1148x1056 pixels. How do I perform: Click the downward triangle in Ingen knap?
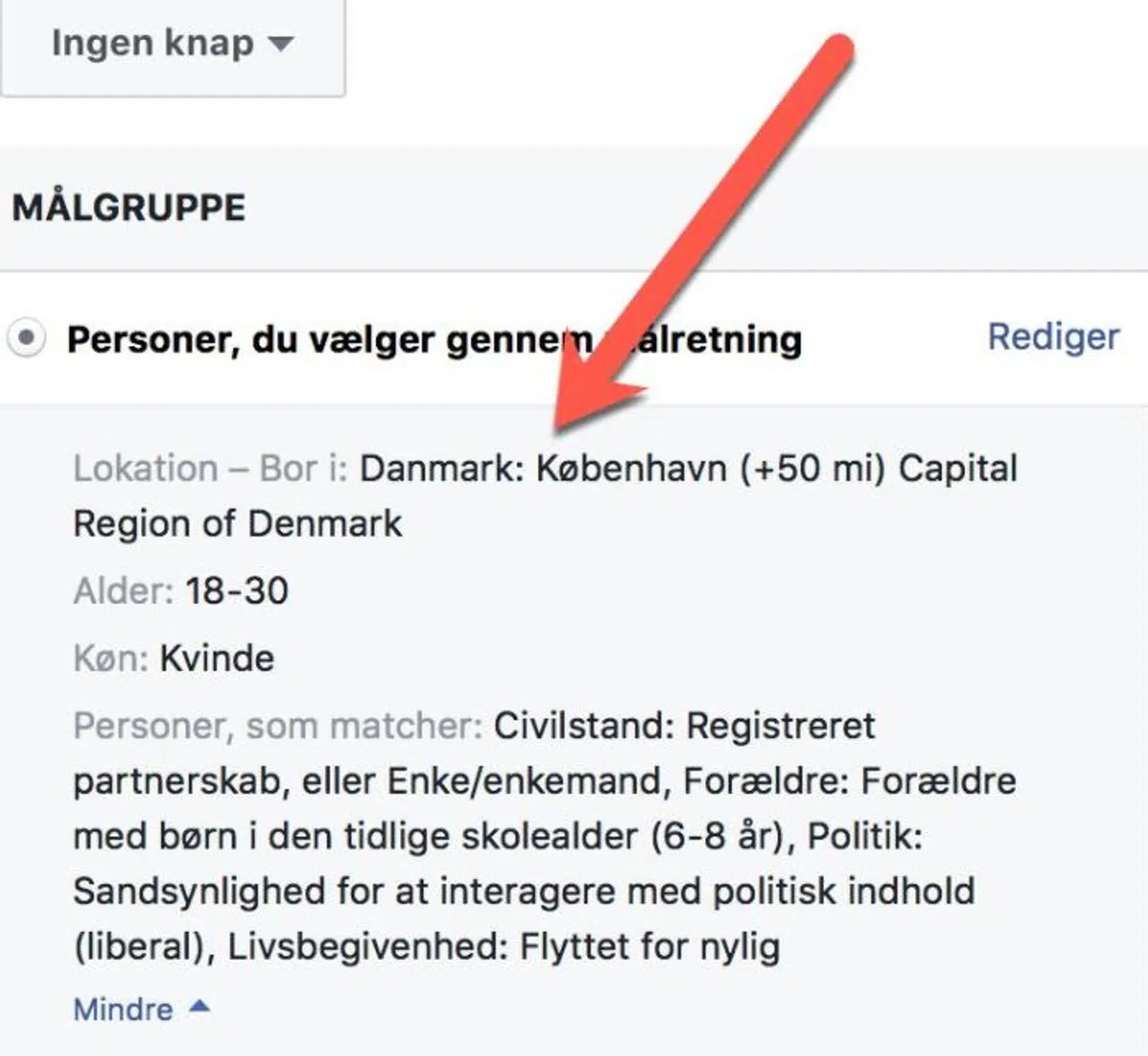pos(281,46)
